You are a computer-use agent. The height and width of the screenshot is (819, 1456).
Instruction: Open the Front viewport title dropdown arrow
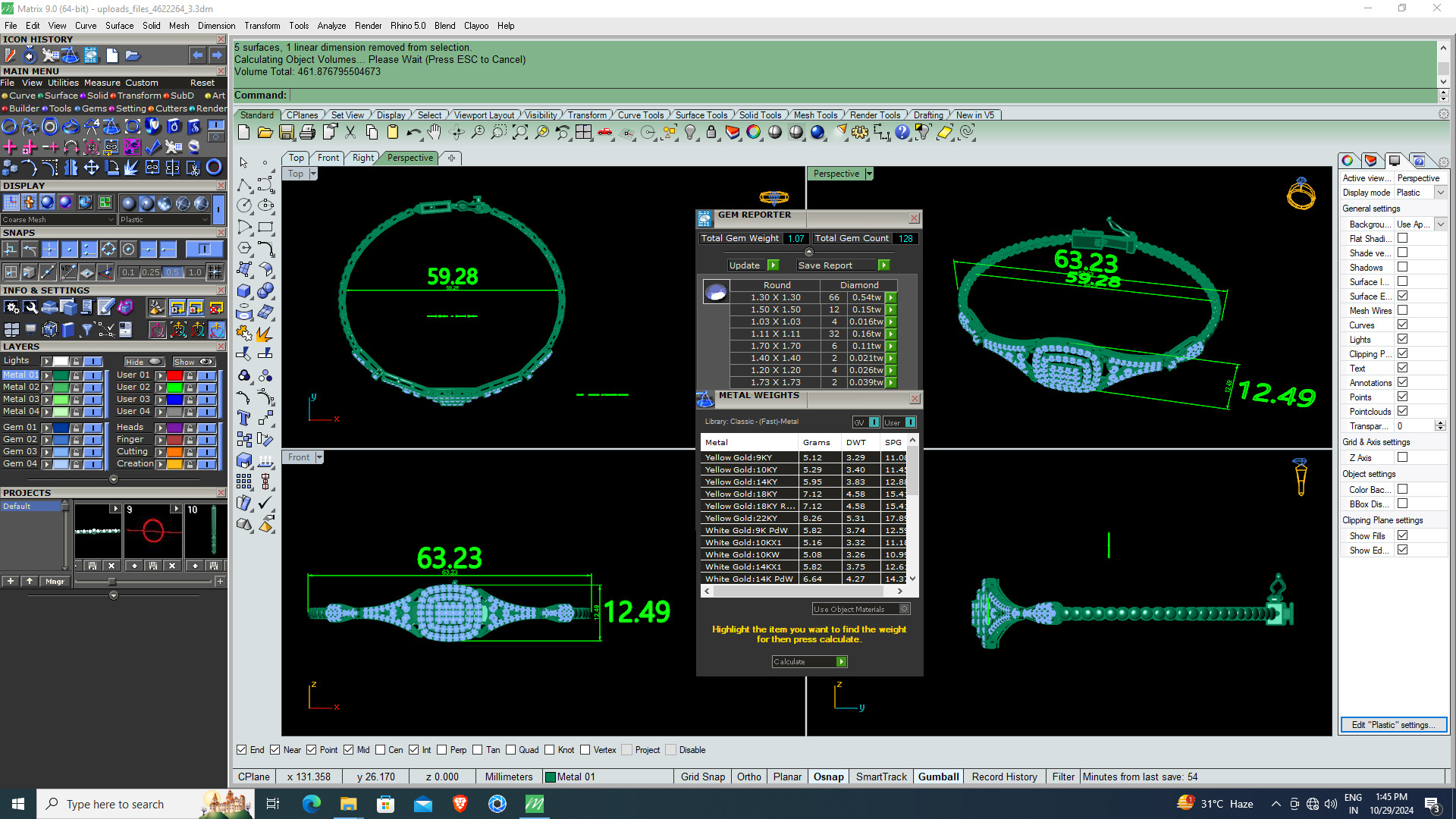(319, 457)
